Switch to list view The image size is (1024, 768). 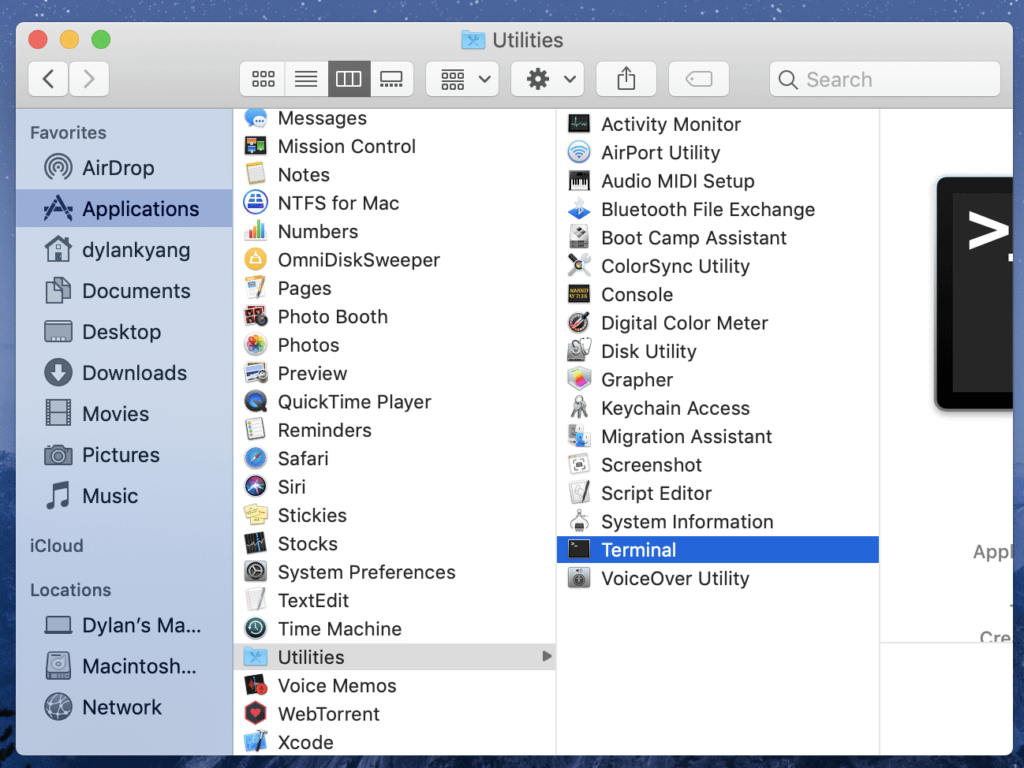(x=306, y=79)
